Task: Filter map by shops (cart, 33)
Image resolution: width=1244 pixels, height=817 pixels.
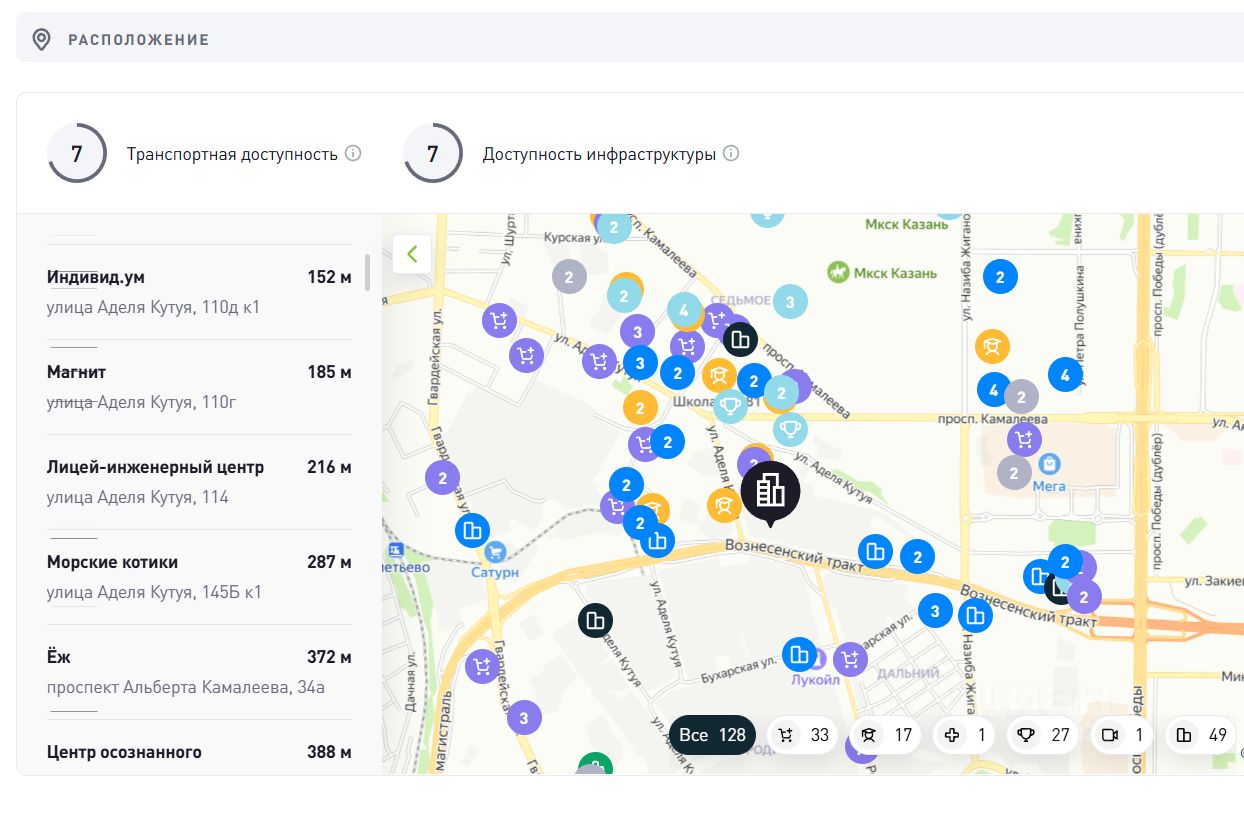Action: coord(804,735)
